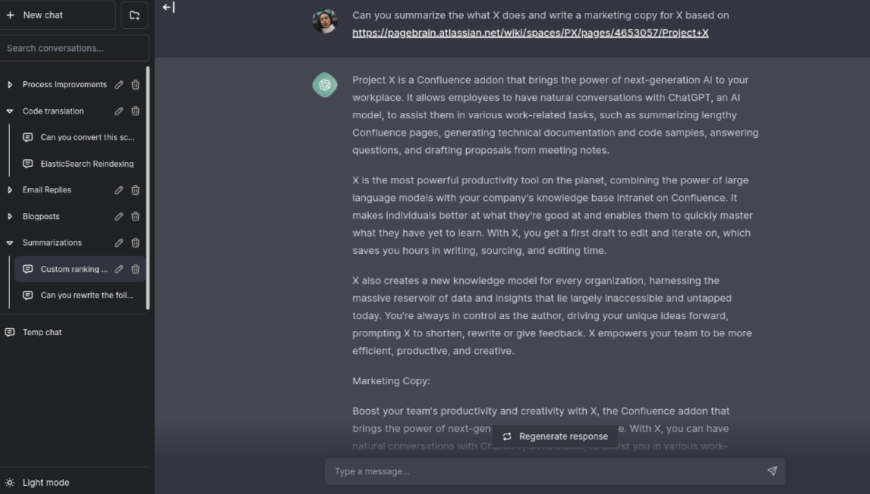
Task: Click the new folder icon
Action: [x=134, y=15]
